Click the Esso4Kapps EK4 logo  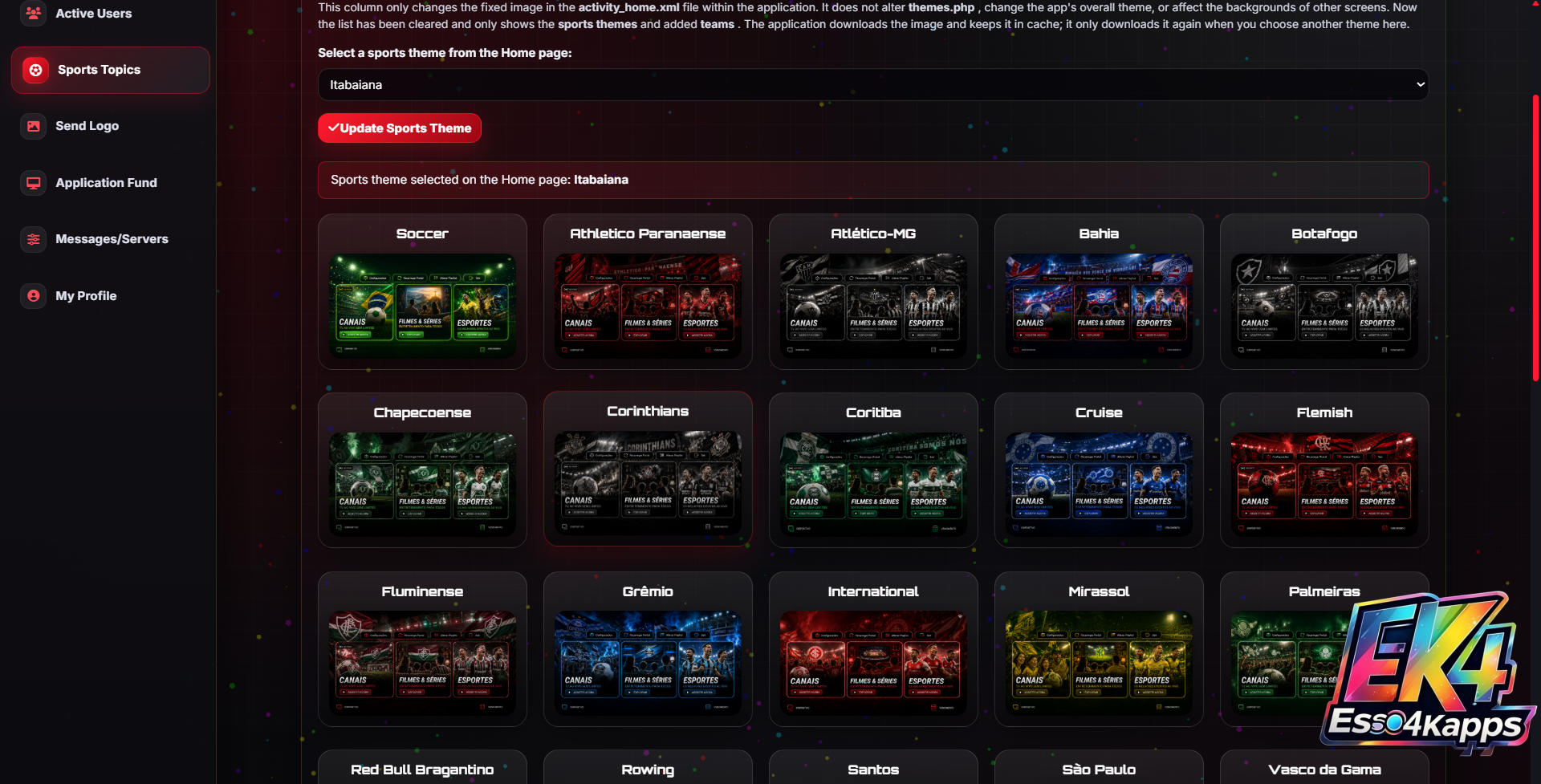(1429, 672)
